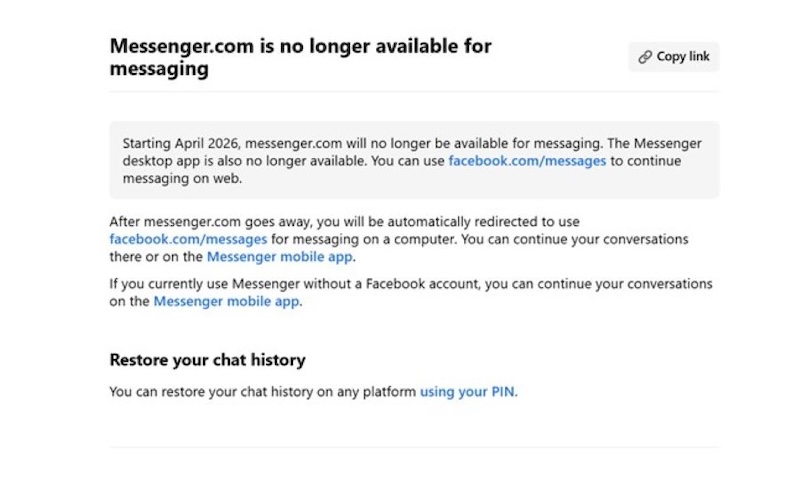The image size is (800, 484).
Task: Open facebook.com/messages link in the gray notice
Action: coord(526,160)
